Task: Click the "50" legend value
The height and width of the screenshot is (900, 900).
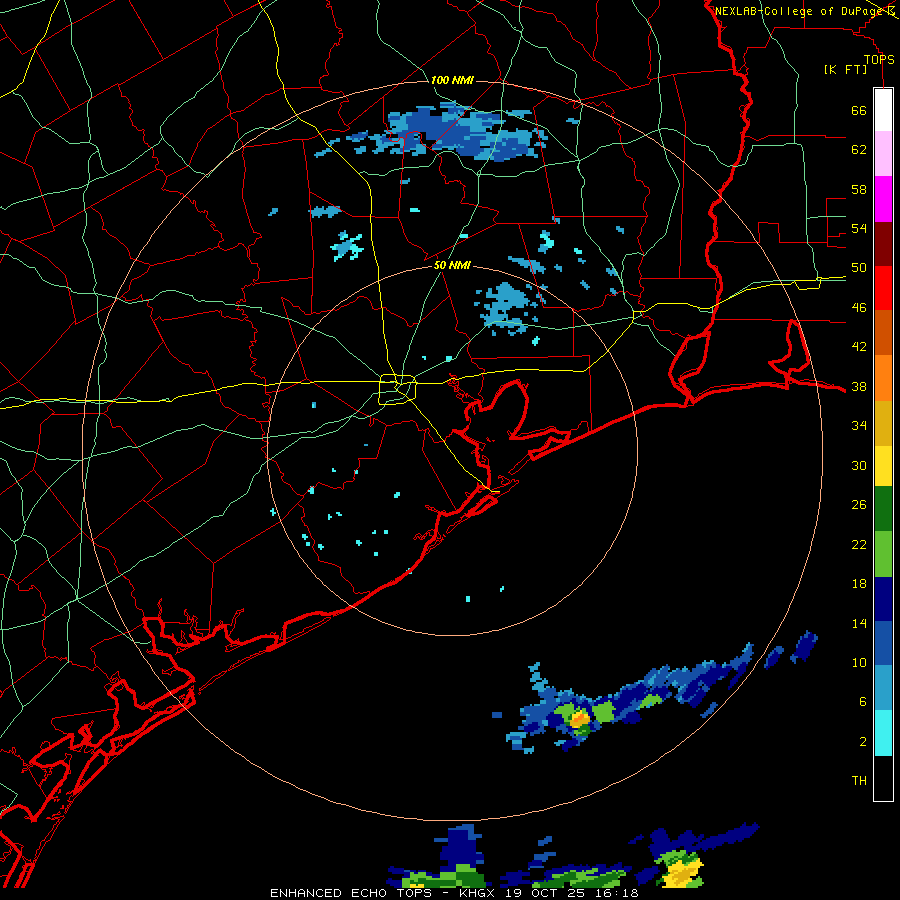Action: [859, 268]
